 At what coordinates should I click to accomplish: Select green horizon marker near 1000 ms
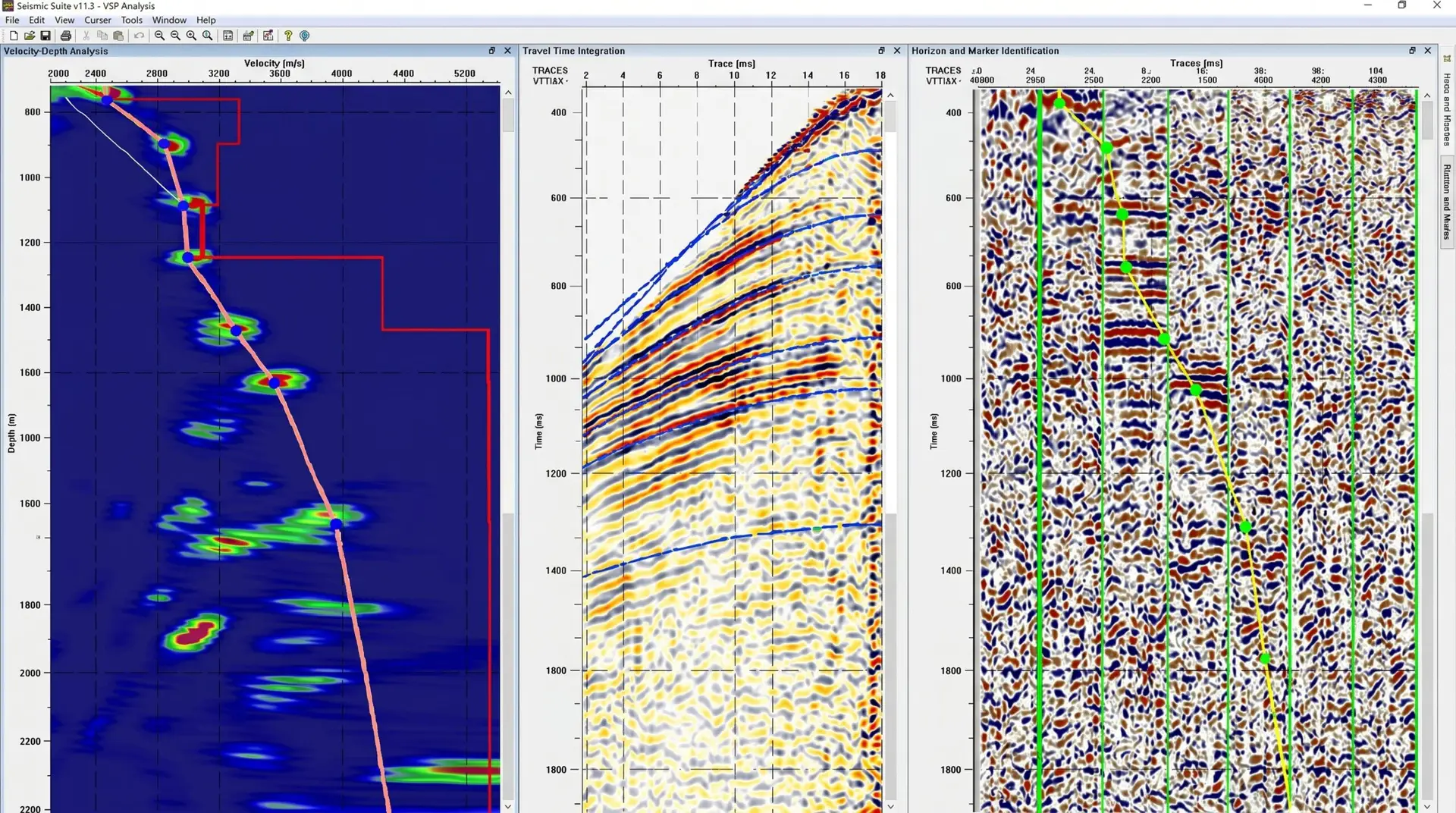(1196, 391)
